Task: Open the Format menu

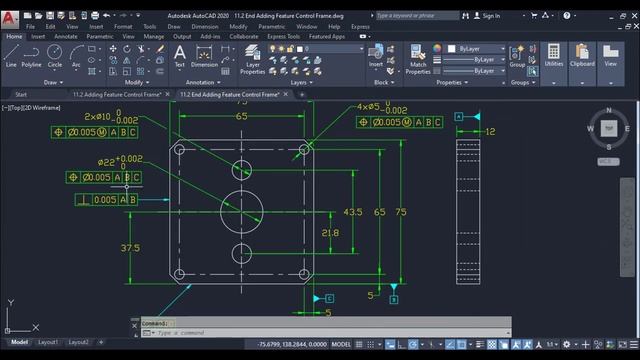Action: click(123, 27)
